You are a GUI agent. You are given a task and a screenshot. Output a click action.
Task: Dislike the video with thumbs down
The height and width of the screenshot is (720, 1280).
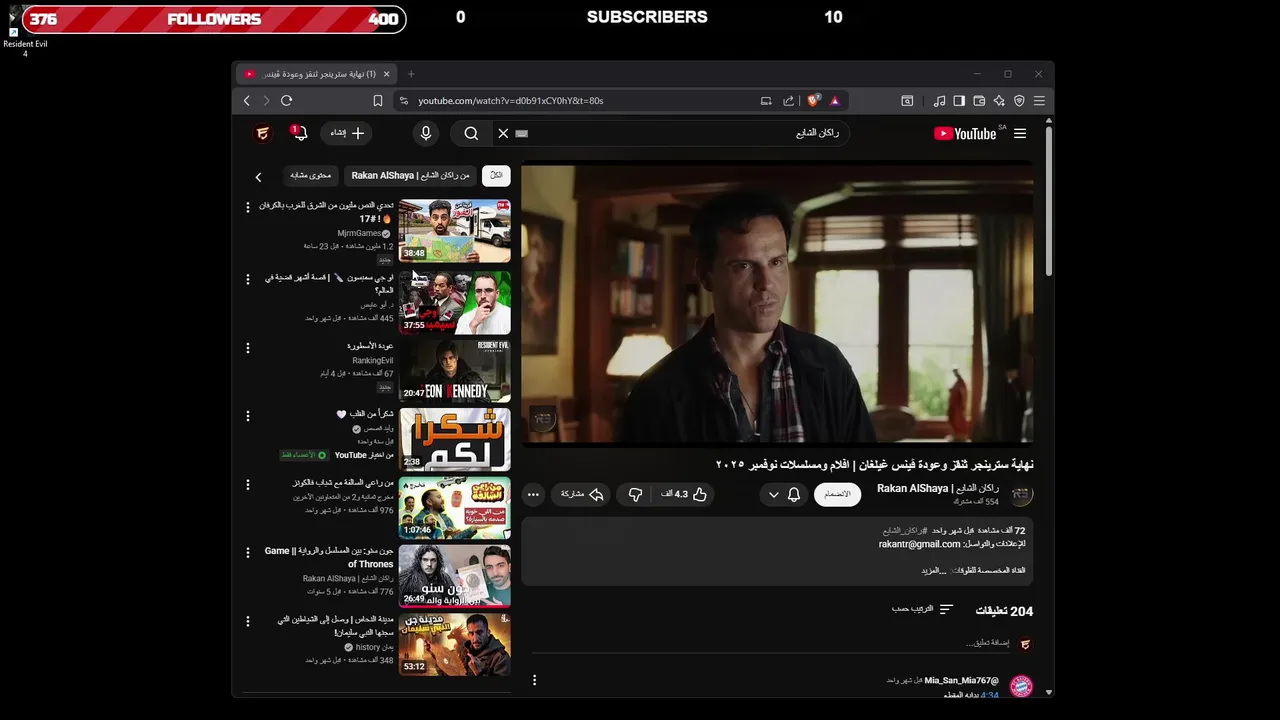pyautogui.click(x=635, y=494)
